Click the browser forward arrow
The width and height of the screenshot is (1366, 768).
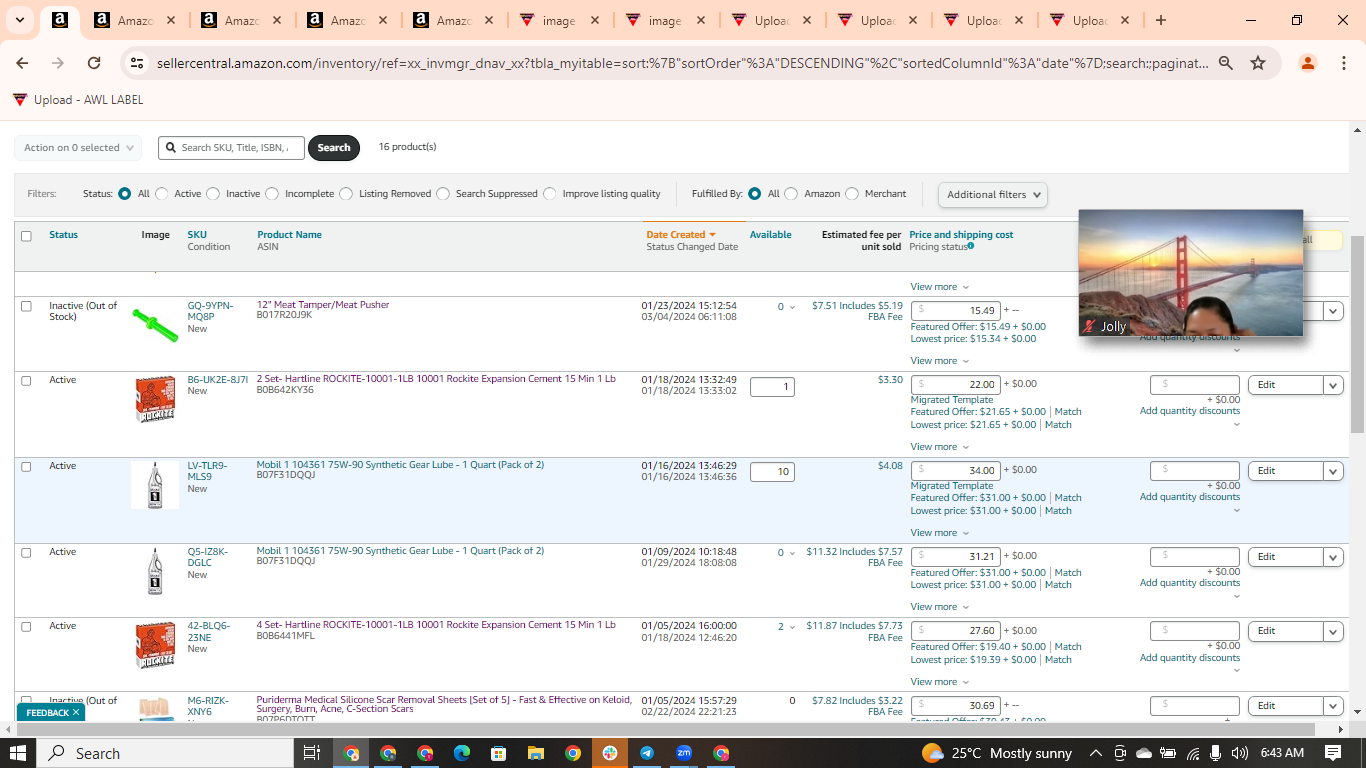[58, 63]
